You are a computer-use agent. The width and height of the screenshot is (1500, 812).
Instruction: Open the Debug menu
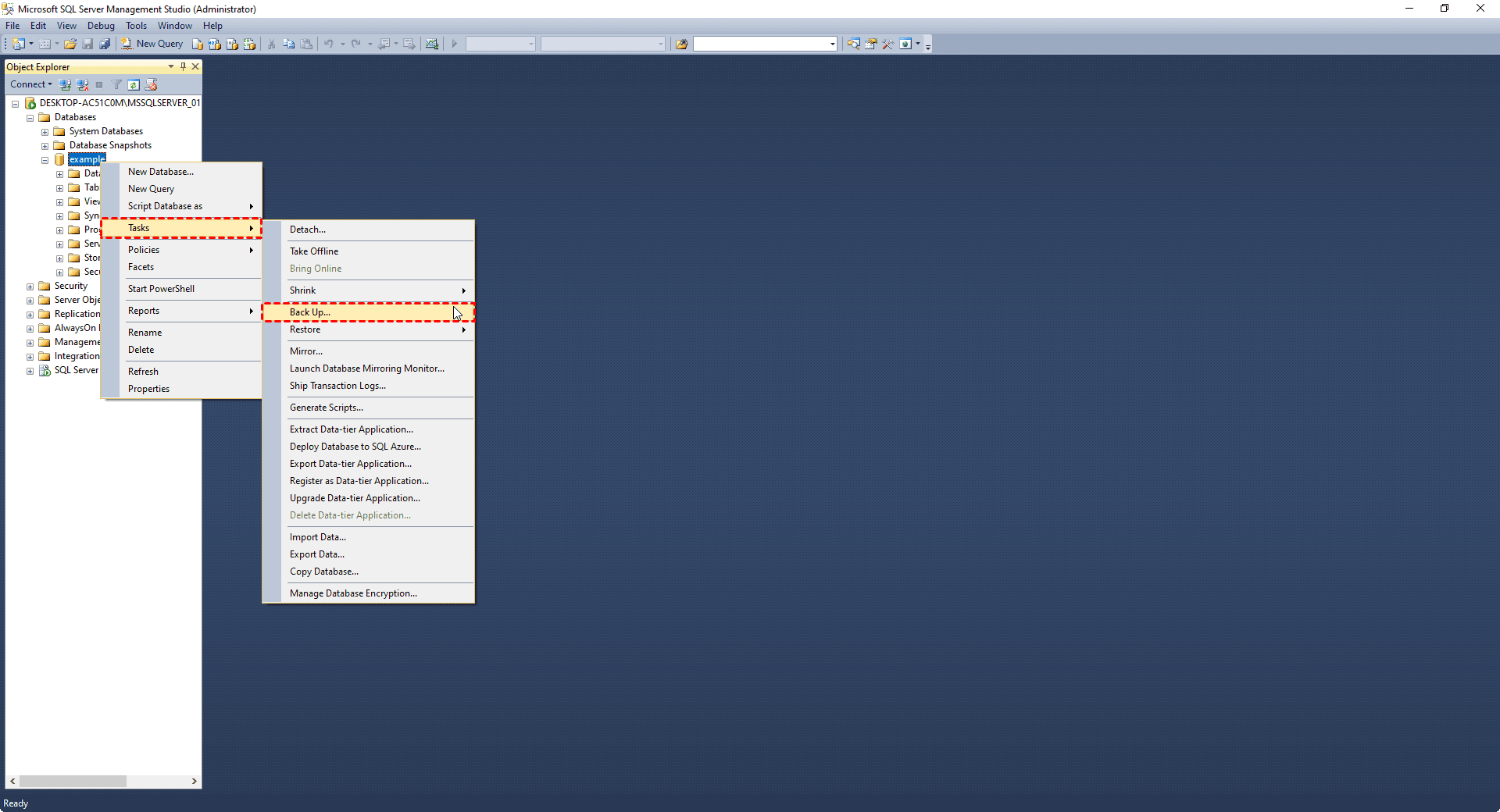pos(101,26)
